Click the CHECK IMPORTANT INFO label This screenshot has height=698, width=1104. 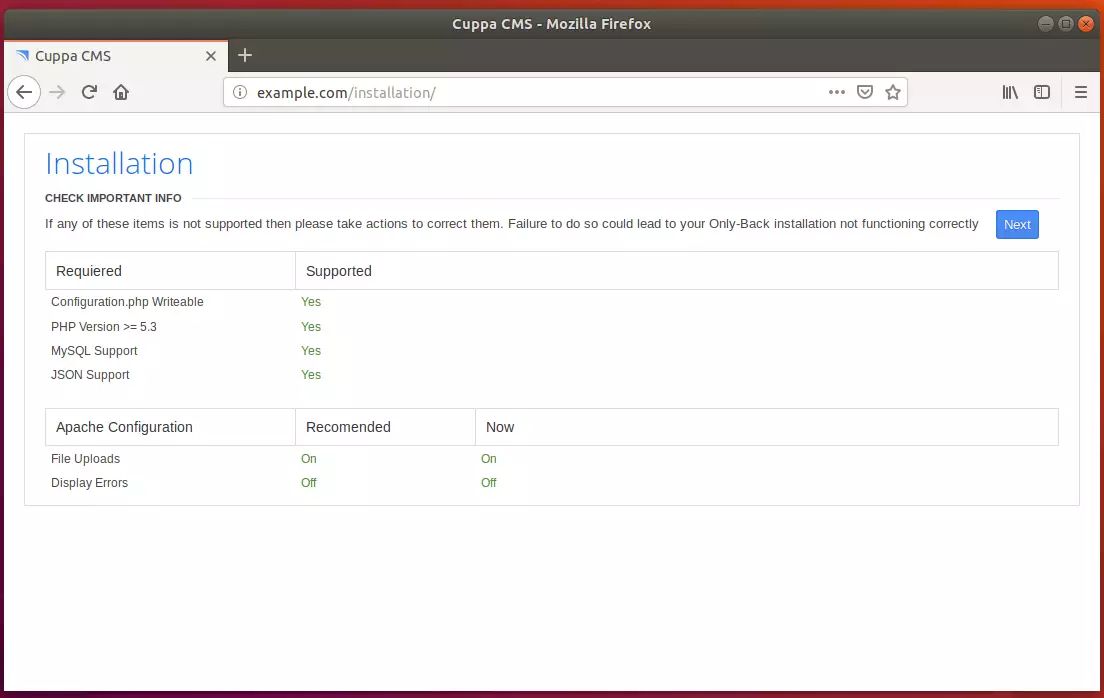113,198
